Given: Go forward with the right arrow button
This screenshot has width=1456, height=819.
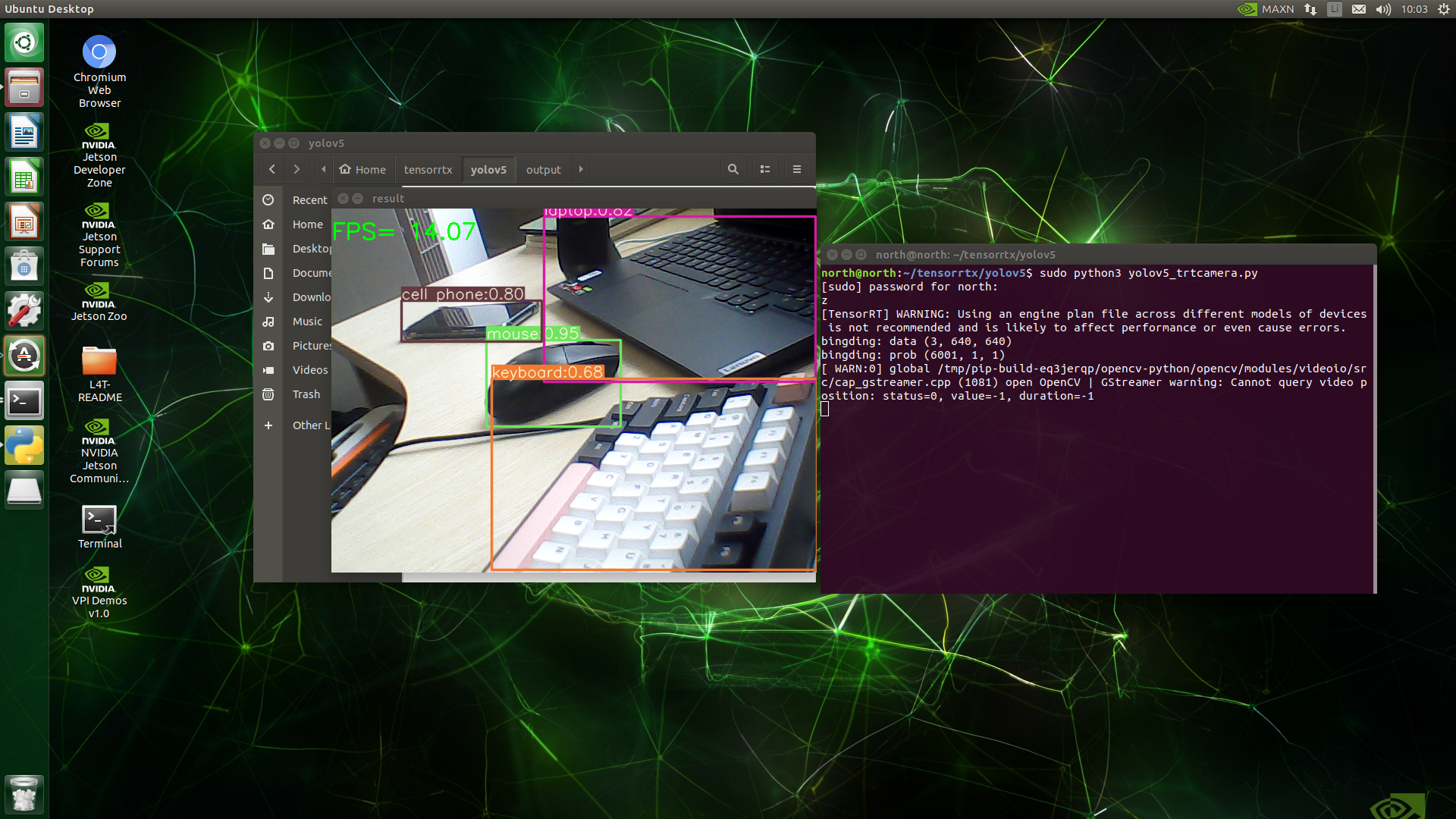Looking at the screenshot, I should tap(297, 169).
